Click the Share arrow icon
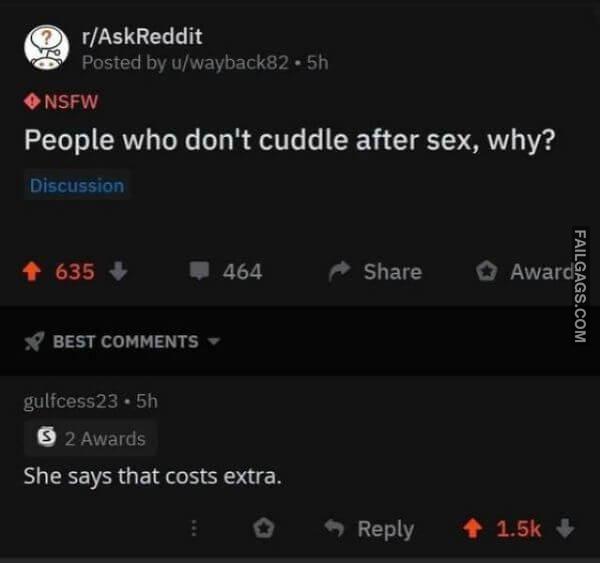This screenshot has height=563, width=600. click(339, 271)
